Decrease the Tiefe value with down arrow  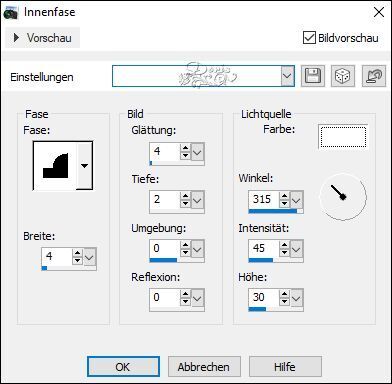[x=185, y=205]
